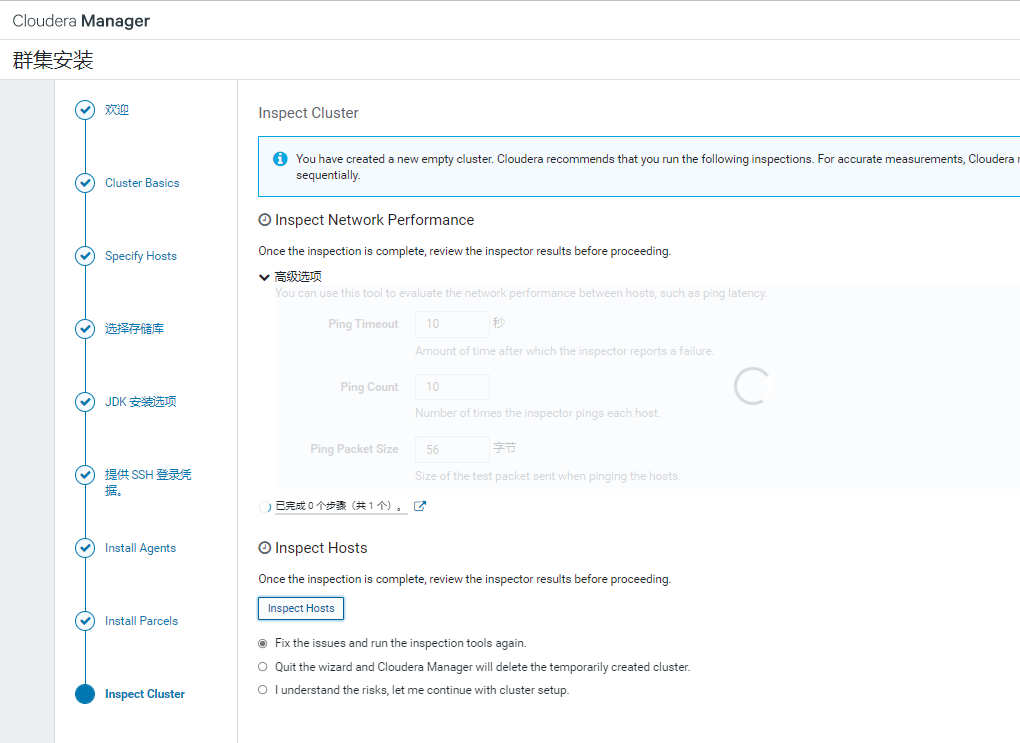Viewport: 1020px width, 743px height.
Task: Click the Inspect Hosts section heading text
Action: tap(321, 548)
